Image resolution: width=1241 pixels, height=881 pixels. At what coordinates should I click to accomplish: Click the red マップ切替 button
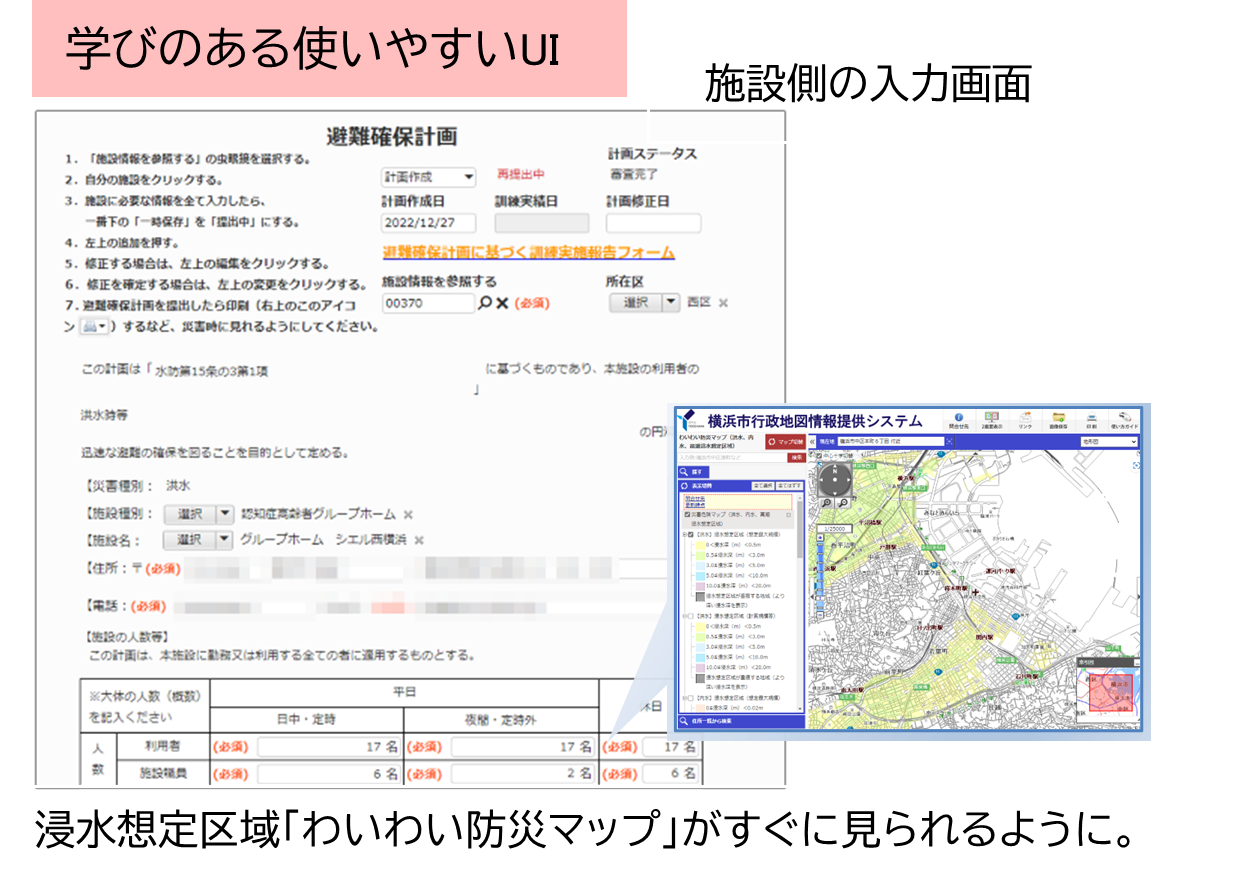tap(786, 442)
